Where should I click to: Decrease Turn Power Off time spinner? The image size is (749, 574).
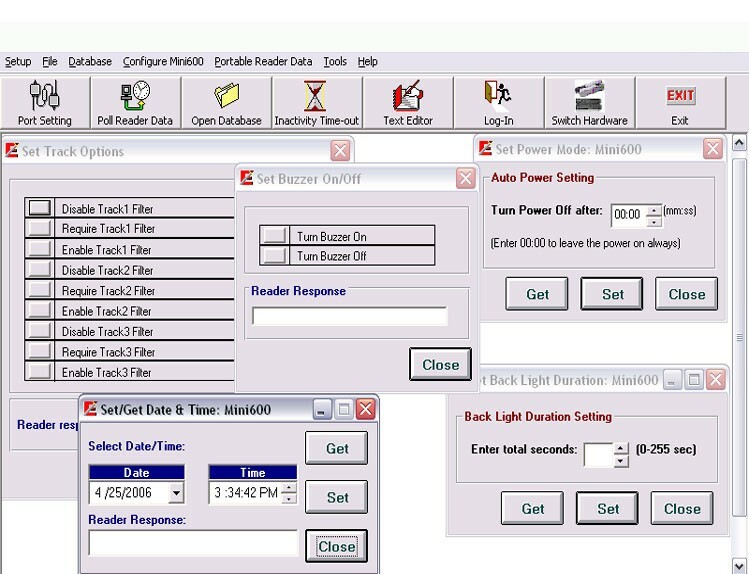pos(654,222)
